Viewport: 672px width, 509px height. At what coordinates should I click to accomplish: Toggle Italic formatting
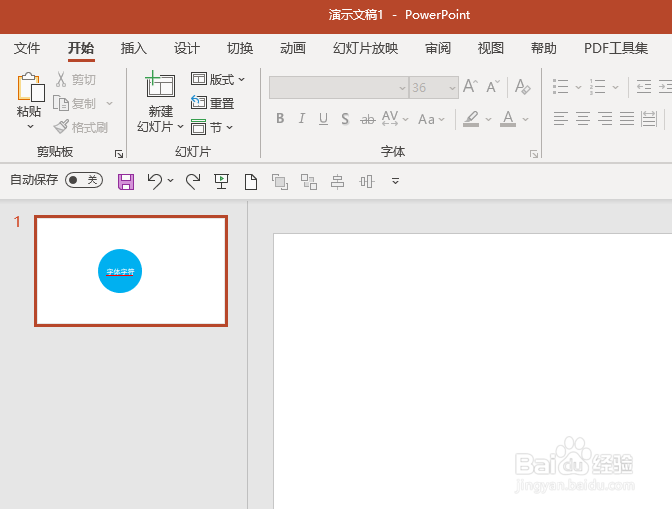(x=302, y=118)
